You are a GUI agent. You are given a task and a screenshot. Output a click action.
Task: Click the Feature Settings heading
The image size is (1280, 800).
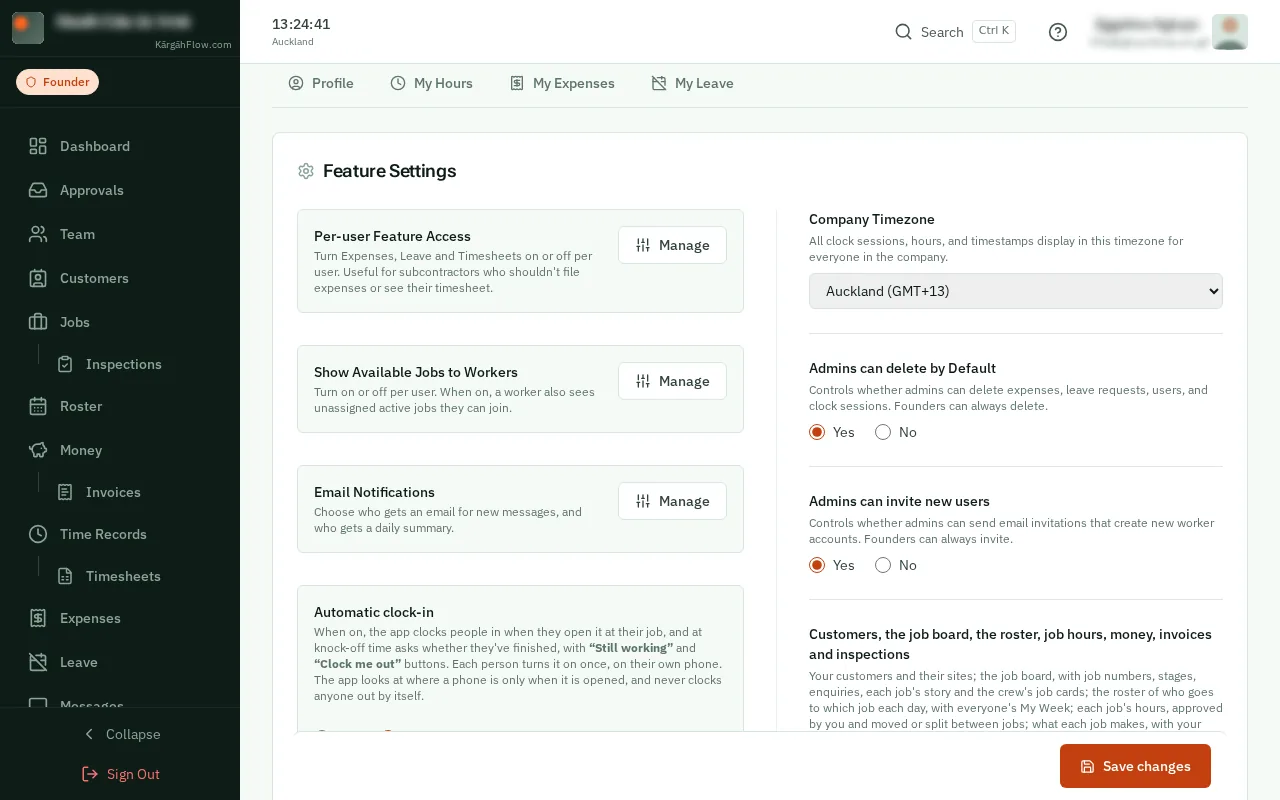coord(389,171)
